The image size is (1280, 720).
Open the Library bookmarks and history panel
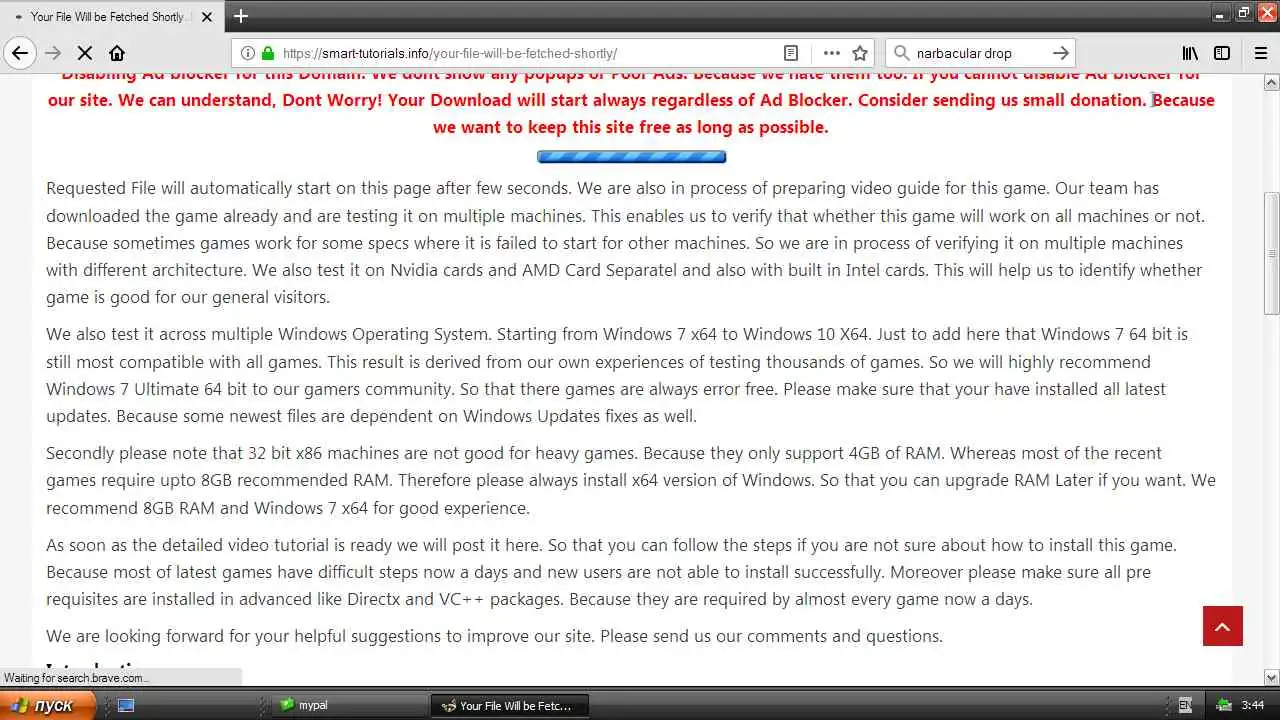pos(1190,53)
